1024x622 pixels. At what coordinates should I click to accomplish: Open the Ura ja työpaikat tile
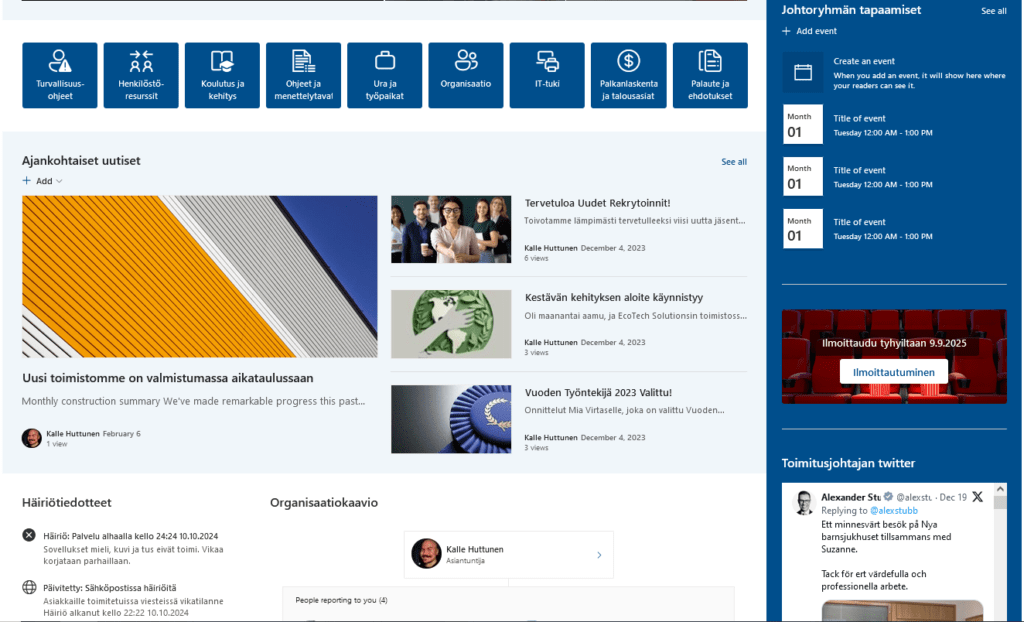(384, 75)
